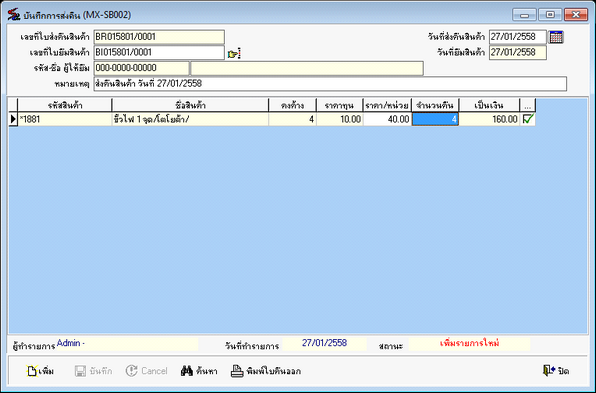Click the borrower code field 000-0000-00000
The image size is (596, 393).
pyautogui.click(x=141, y=68)
